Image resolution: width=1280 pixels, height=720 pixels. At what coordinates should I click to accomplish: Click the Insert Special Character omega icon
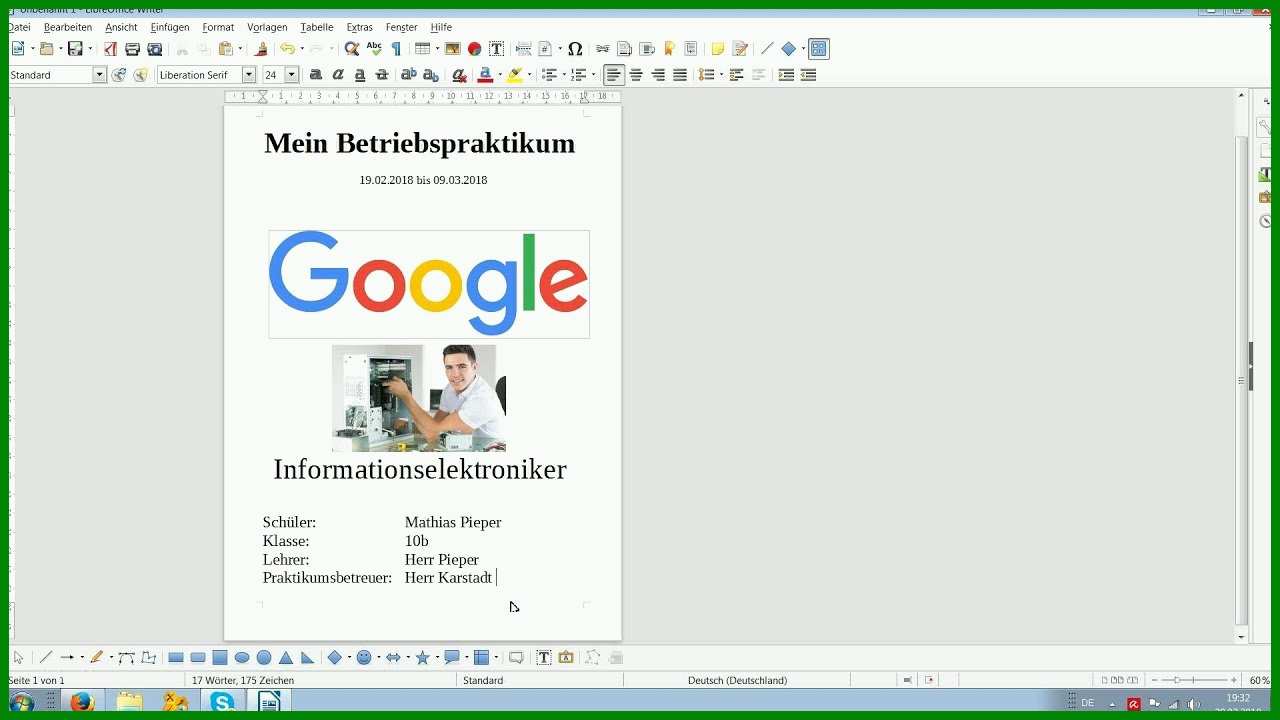click(x=575, y=49)
